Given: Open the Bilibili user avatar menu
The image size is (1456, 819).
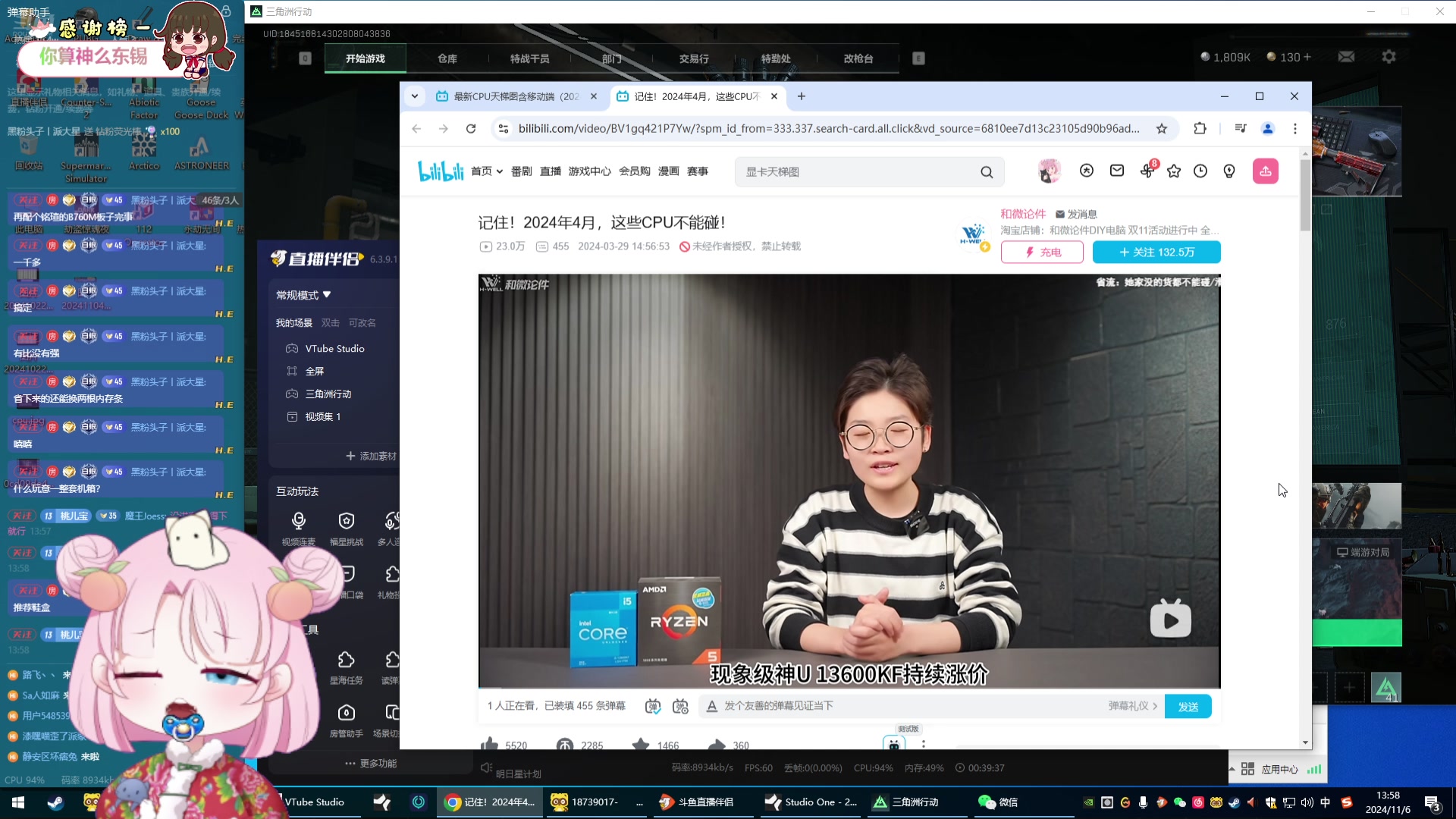Looking at the screenshot, I should pyautogui.click(x=1049, y=171).
